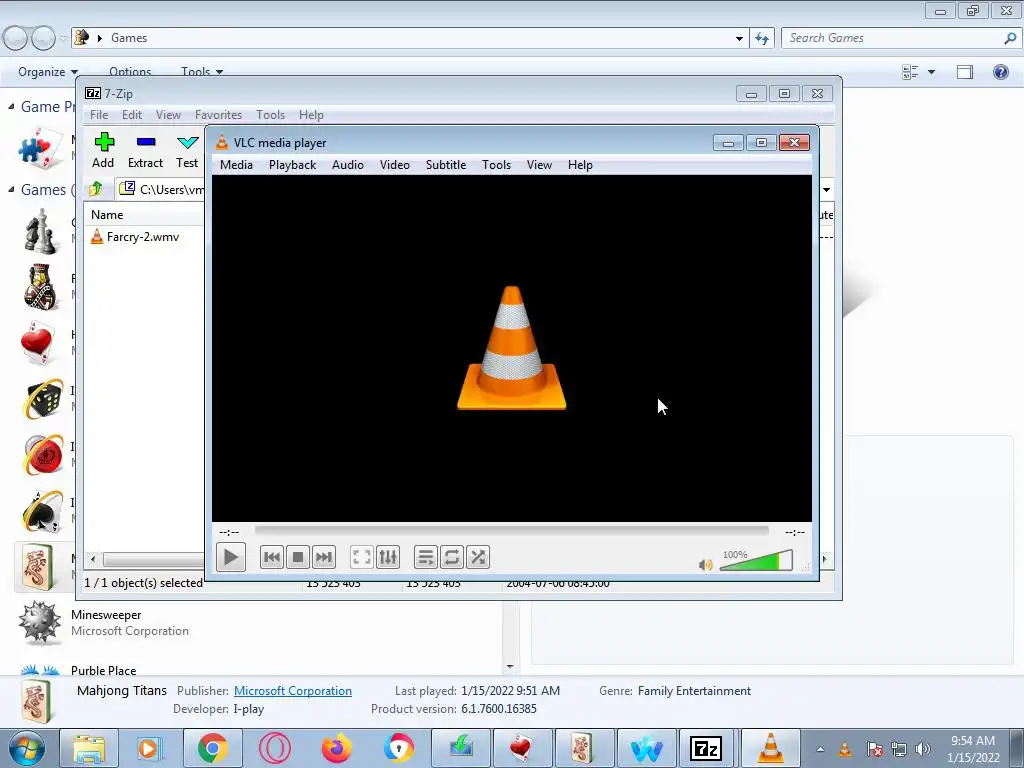Click the 7-Zip Test button
1024x768 pixels.
point(187,151)
